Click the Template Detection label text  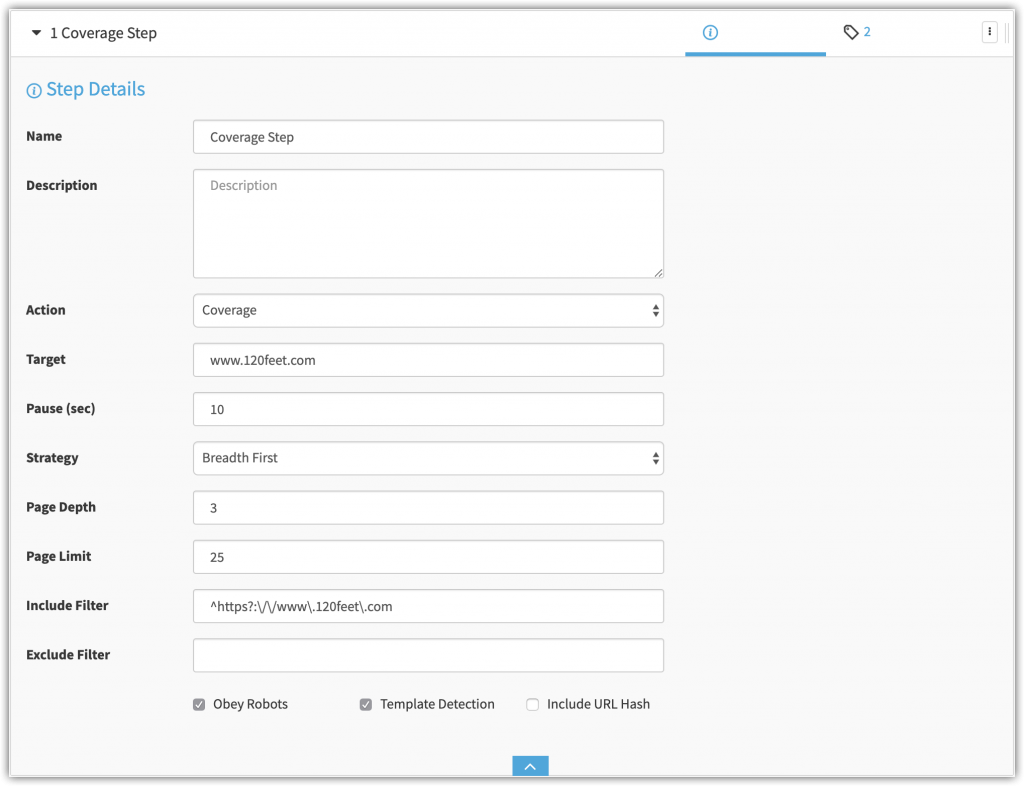click(x=438, y=704)
